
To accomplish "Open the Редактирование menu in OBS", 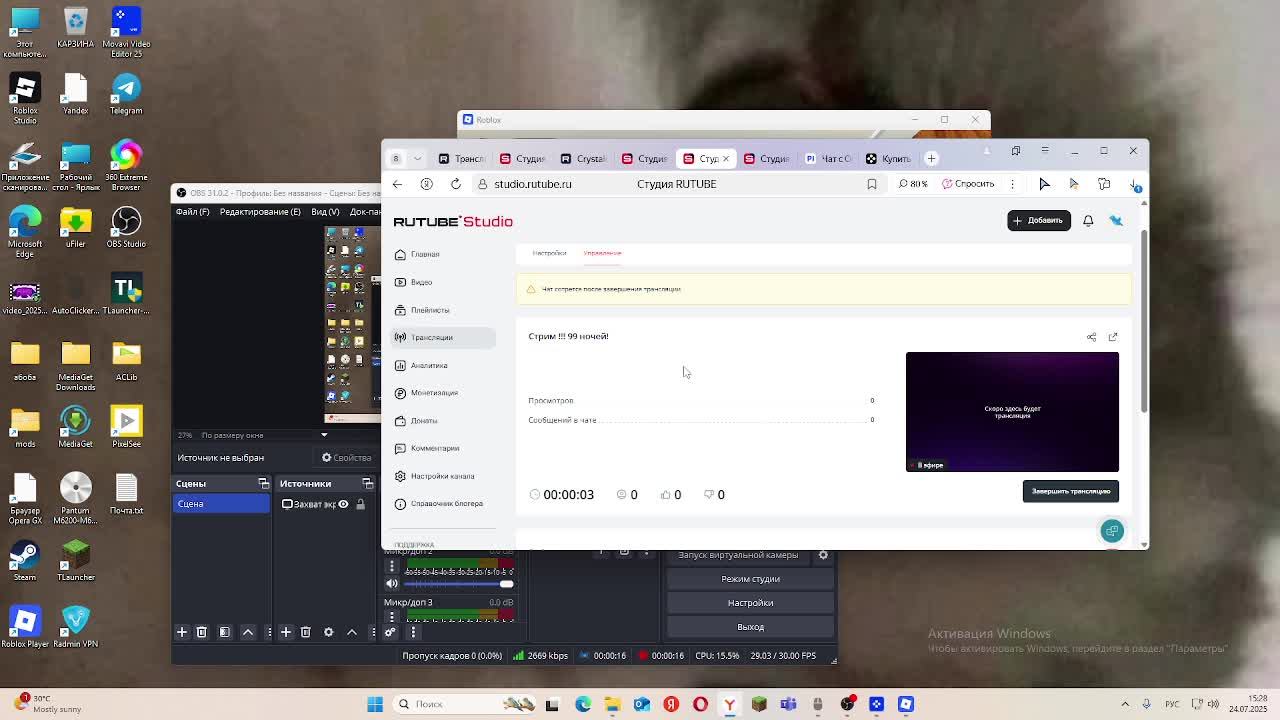I will point(260,212).
